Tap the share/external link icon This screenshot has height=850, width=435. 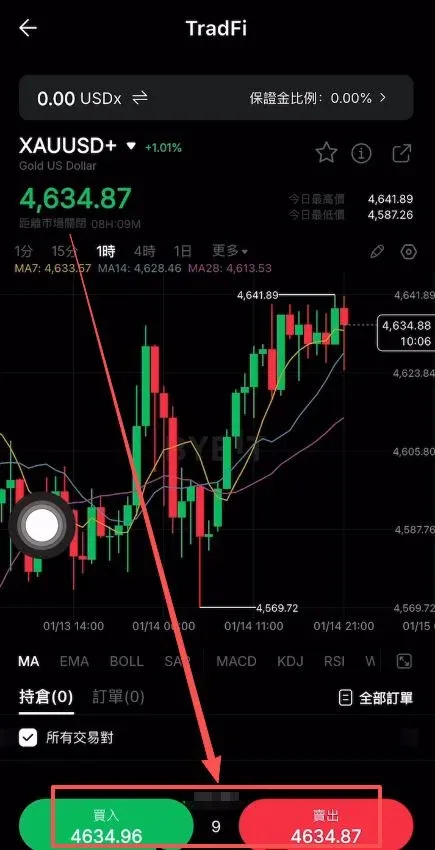coord(401,153)
